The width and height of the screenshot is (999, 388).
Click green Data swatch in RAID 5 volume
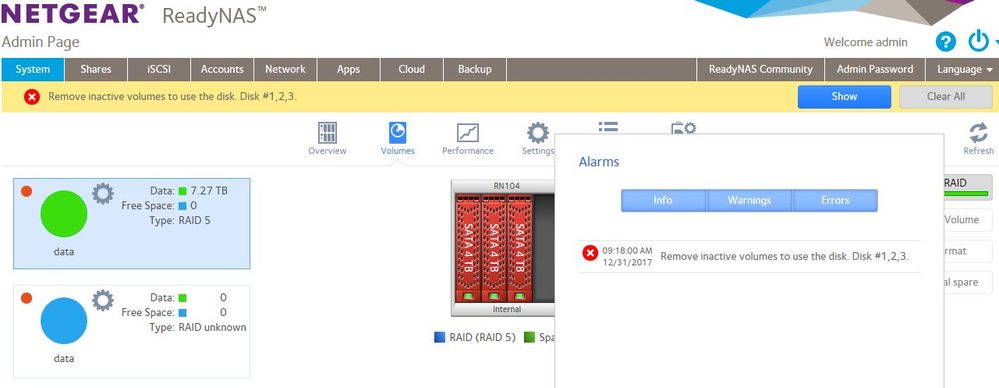(183, 190)
